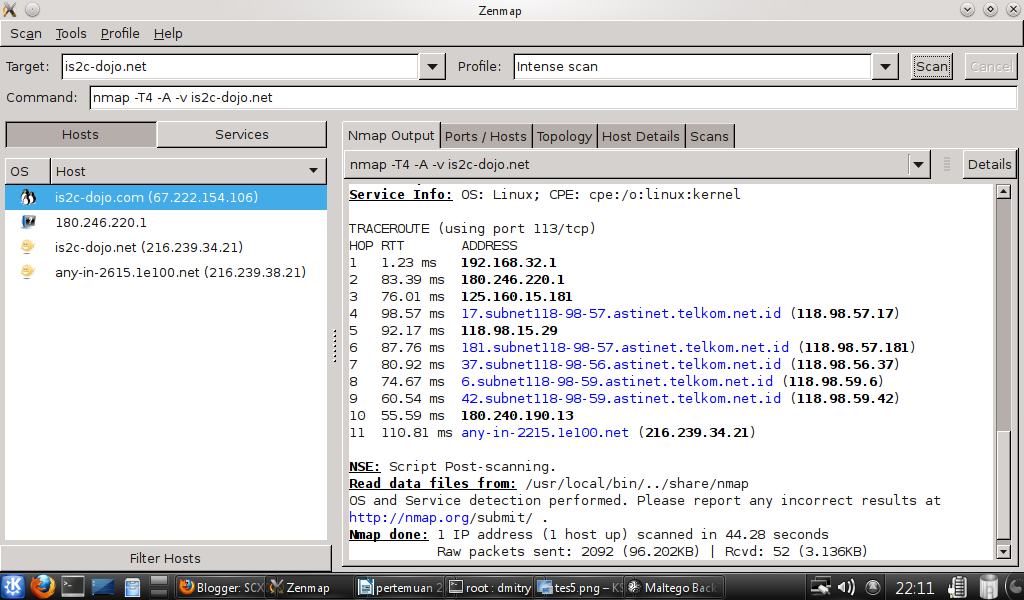Screen dimensions: 1024x600
Task: Open the network tray icon
Action: [x=820, y=587]
